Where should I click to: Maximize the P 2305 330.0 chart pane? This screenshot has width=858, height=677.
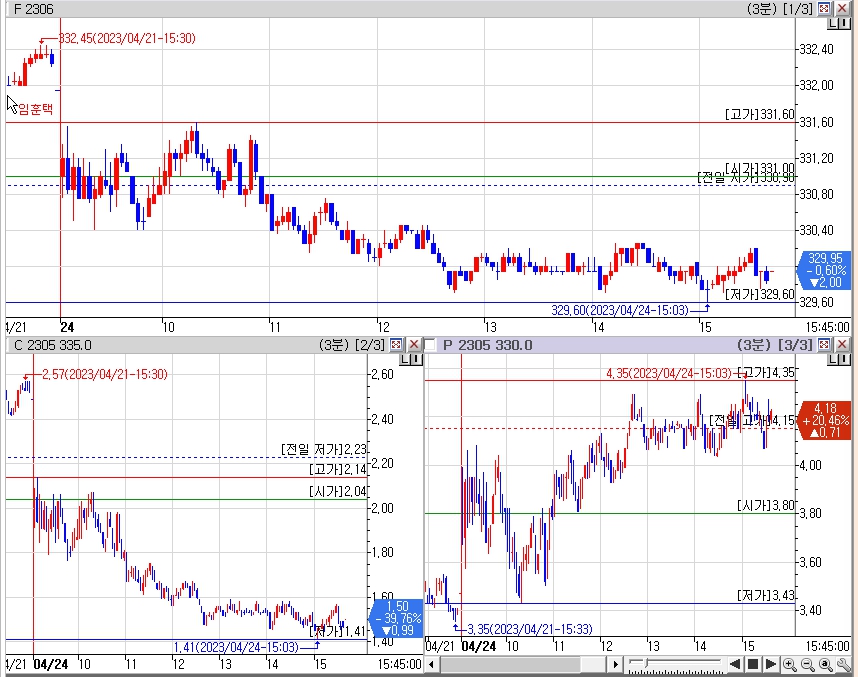click(x=824, y=344)
